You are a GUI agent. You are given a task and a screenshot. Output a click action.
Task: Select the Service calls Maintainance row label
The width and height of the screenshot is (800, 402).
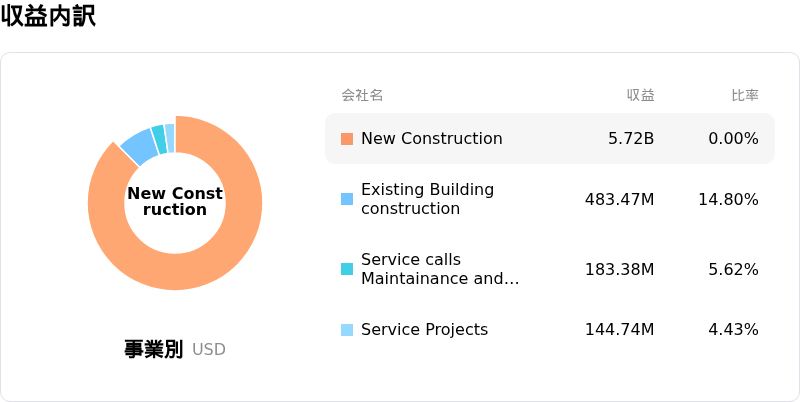tap(440, 269)
